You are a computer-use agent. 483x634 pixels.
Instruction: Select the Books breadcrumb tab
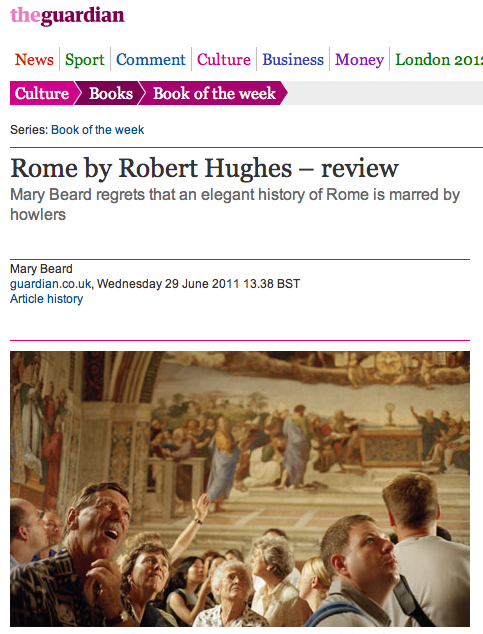pyautogui.click(x=111, y=93)
